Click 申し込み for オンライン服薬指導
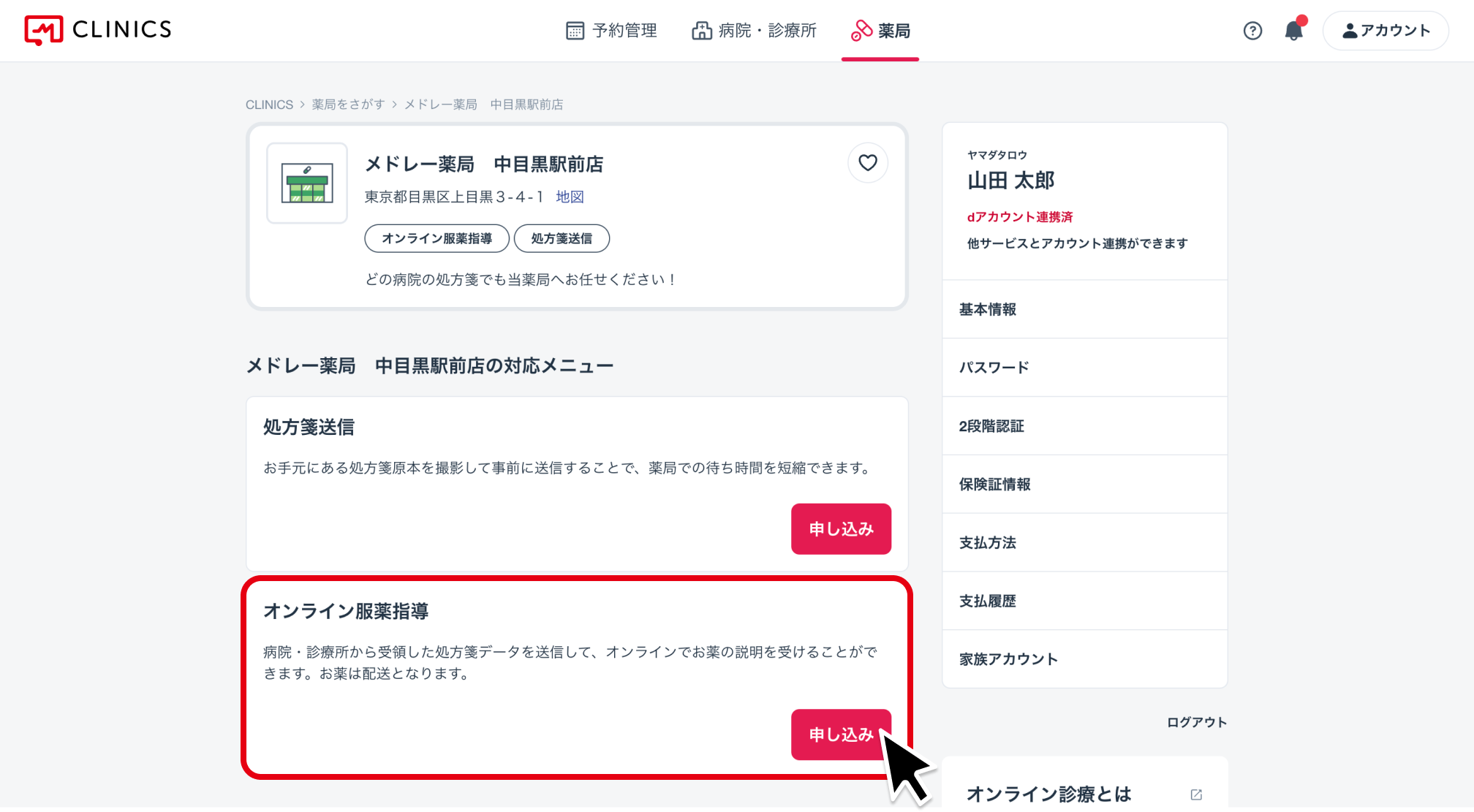Image resolution: width=1474 pixels, height=812 pixels. coord(841,735)
